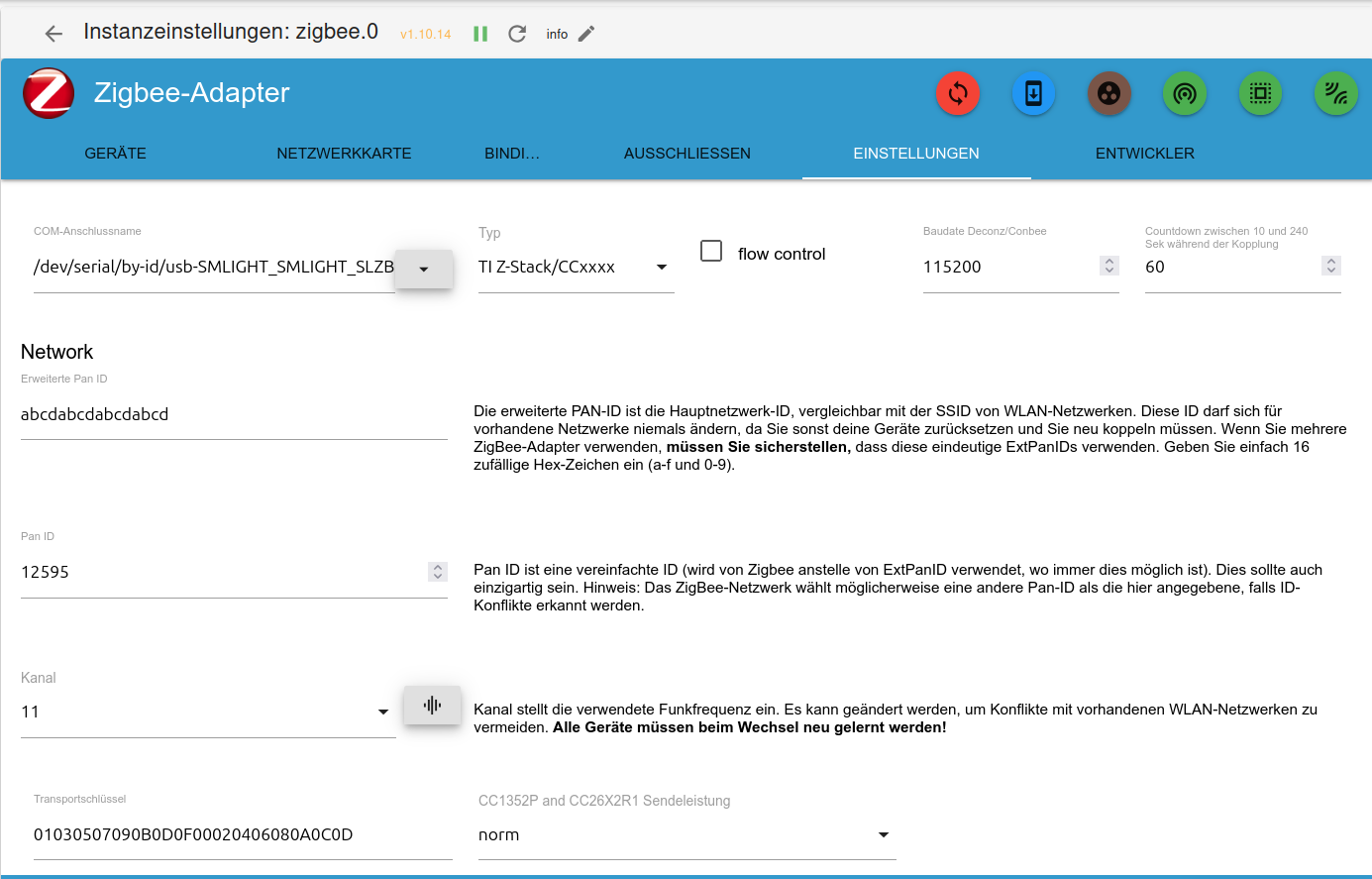Click the COM-Anschlussname input field
The width and height of the screenshot is (1372, 879).
coord(214,268)
